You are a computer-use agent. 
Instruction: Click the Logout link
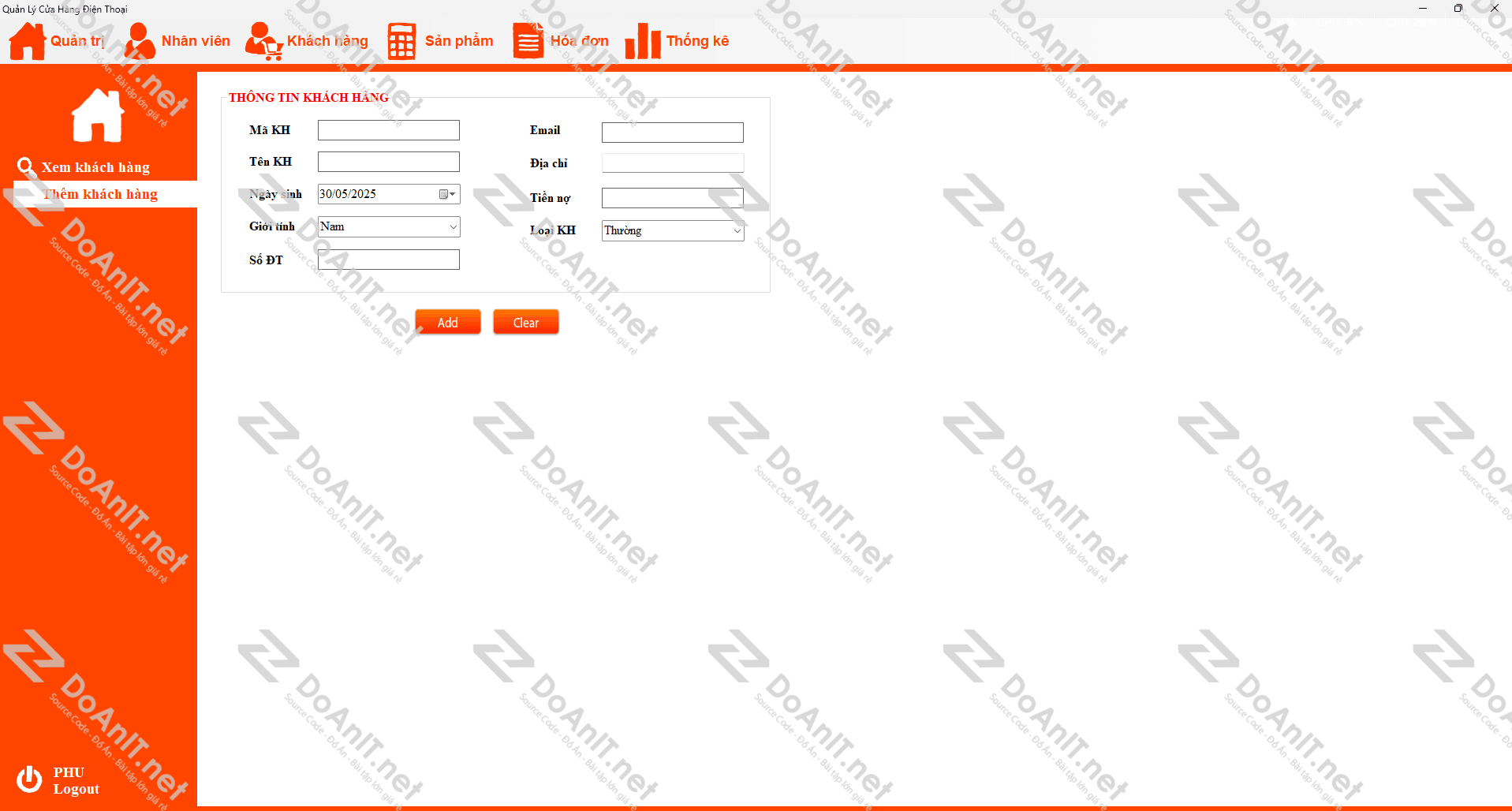click(x=77, y=789)
